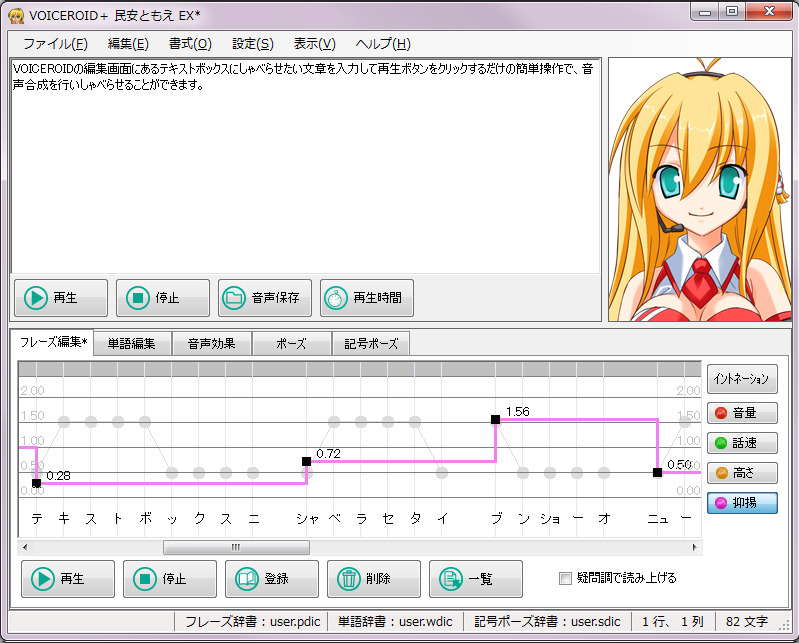The width and height of the screenshot is (799, 643).
Task: Click the 単語辞書：user.wdic status entry
Action: pos(395,622)
